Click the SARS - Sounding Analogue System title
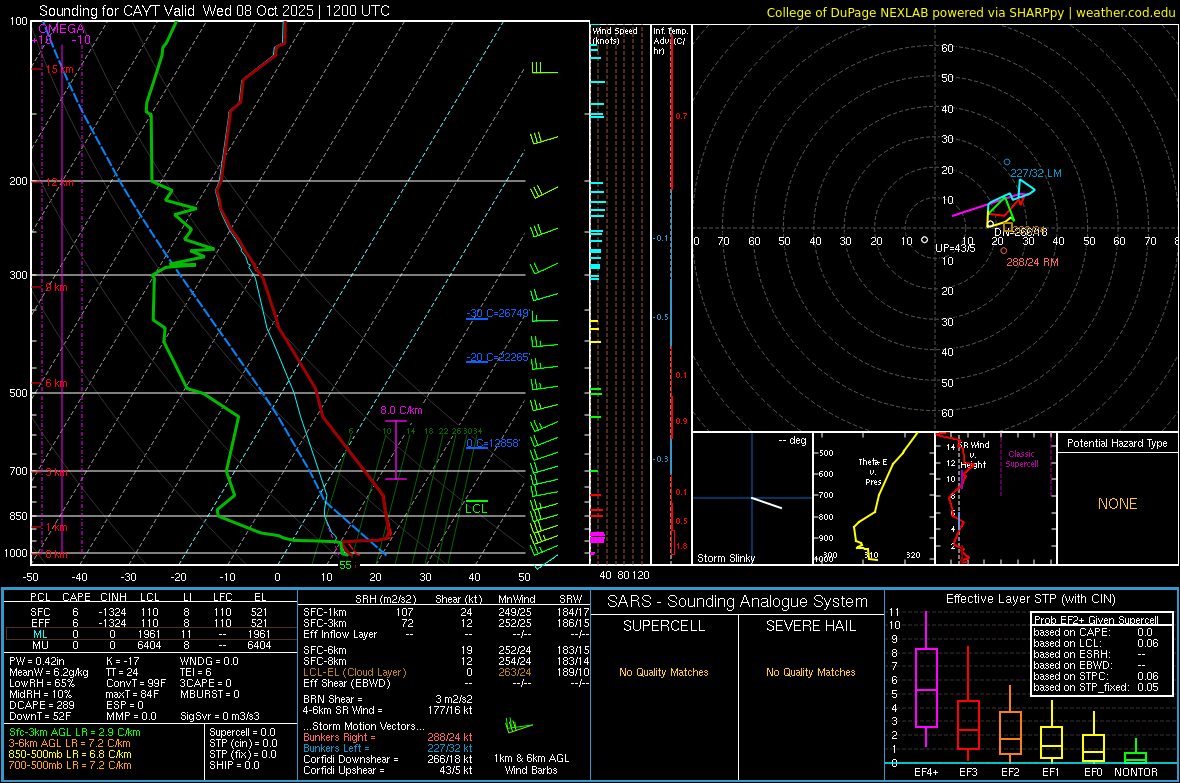Image resolution: width=1180 pixels, height=783 pixels. click(x=738, y=601)
